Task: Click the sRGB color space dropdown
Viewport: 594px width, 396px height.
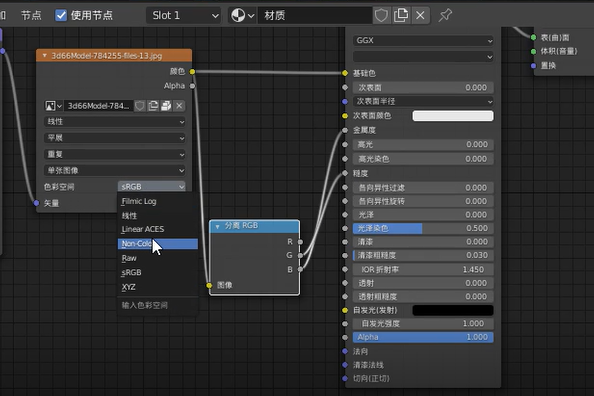Action: pos(152,186)
